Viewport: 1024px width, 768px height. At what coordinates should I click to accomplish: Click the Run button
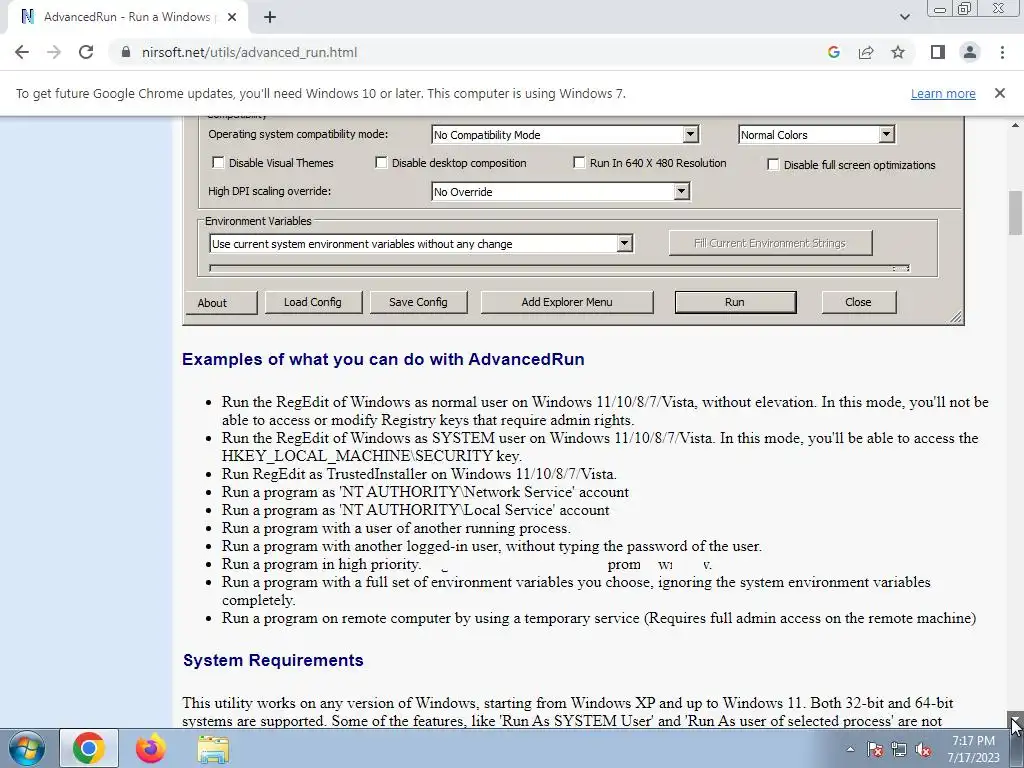coord(735,302)
